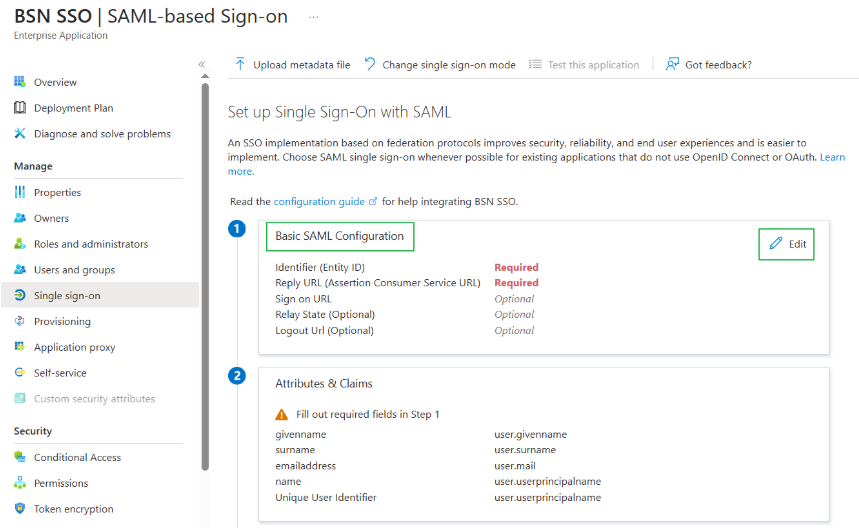Viewport: 859px width, 528px height.
Task: Go to Self-service settings
Action: 60,372
